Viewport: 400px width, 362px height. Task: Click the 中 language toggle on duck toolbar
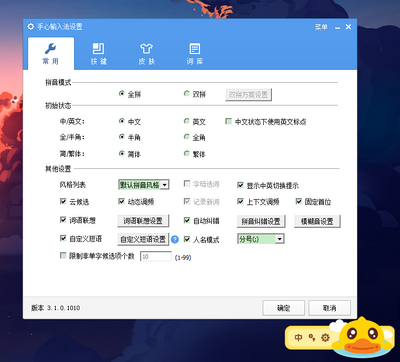click(x=298, y=337)
